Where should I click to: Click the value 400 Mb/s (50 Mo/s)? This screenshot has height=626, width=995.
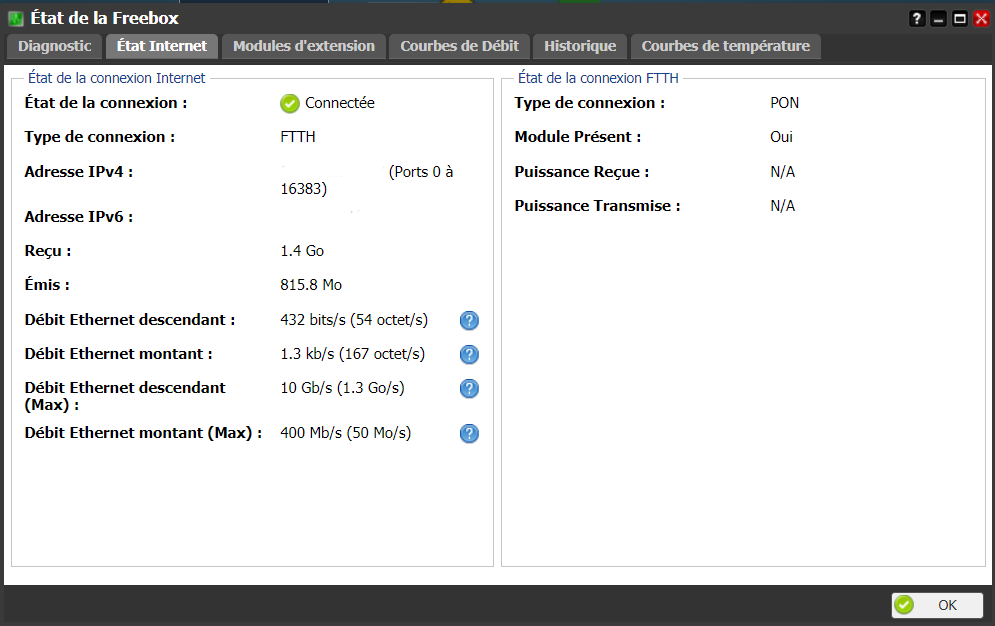pyautogui.click(x=346, y=433)
